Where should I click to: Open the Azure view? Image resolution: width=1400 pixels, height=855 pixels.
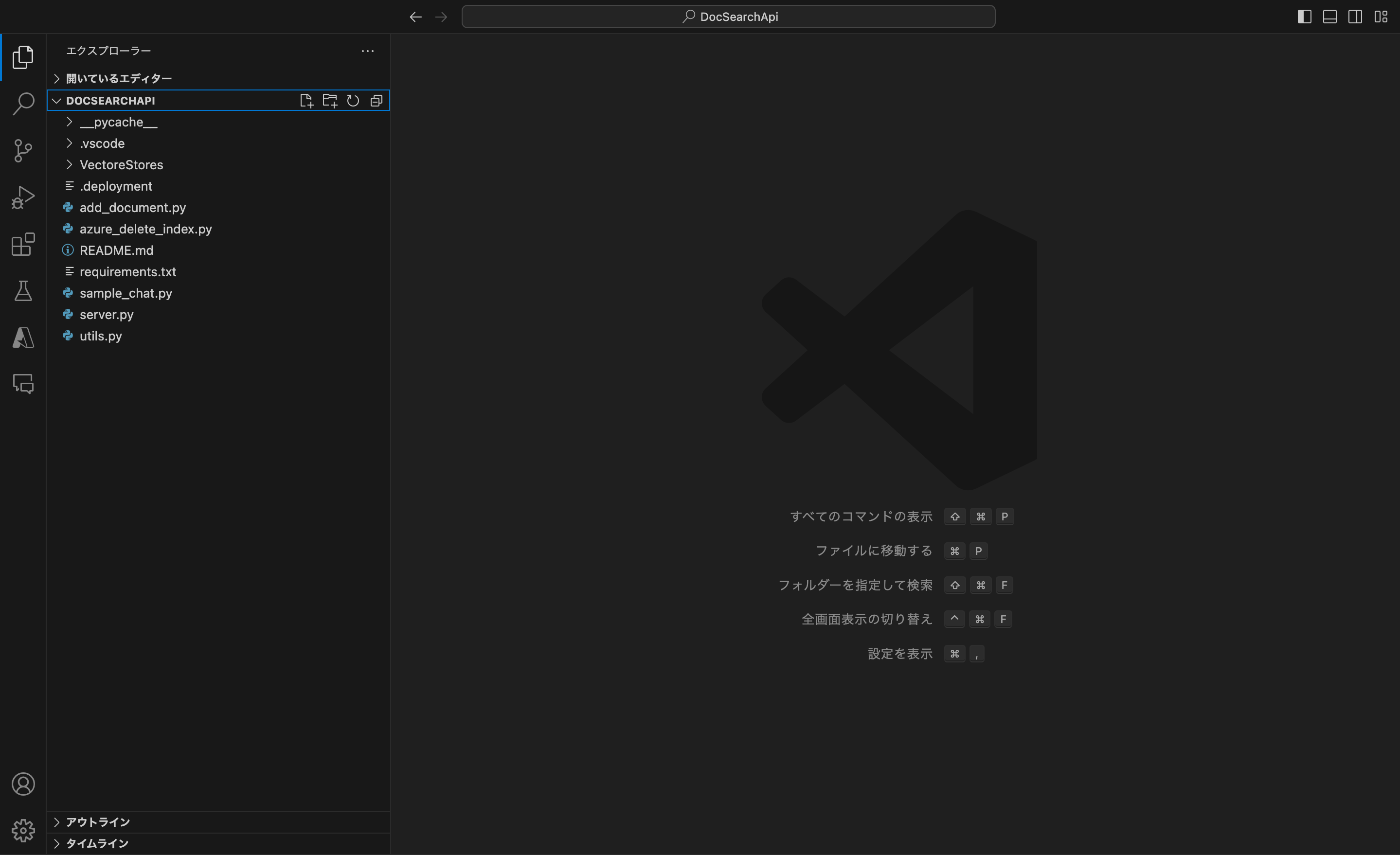tap(23, 337)
